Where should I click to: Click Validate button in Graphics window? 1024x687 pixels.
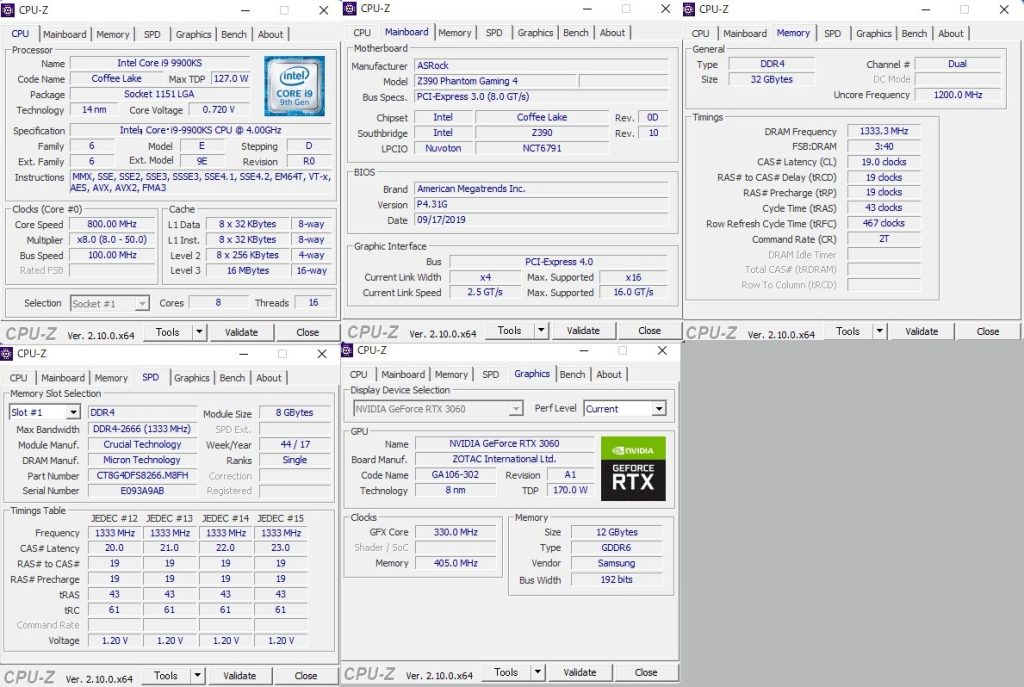point(580,672)
